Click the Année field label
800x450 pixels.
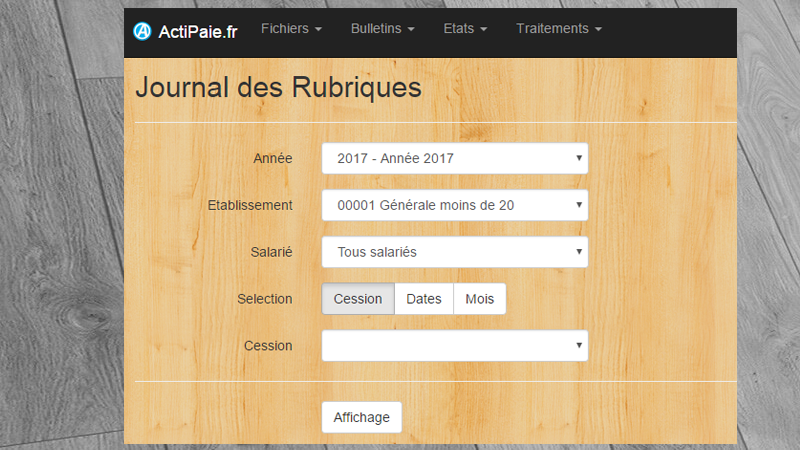click(273, 158)
